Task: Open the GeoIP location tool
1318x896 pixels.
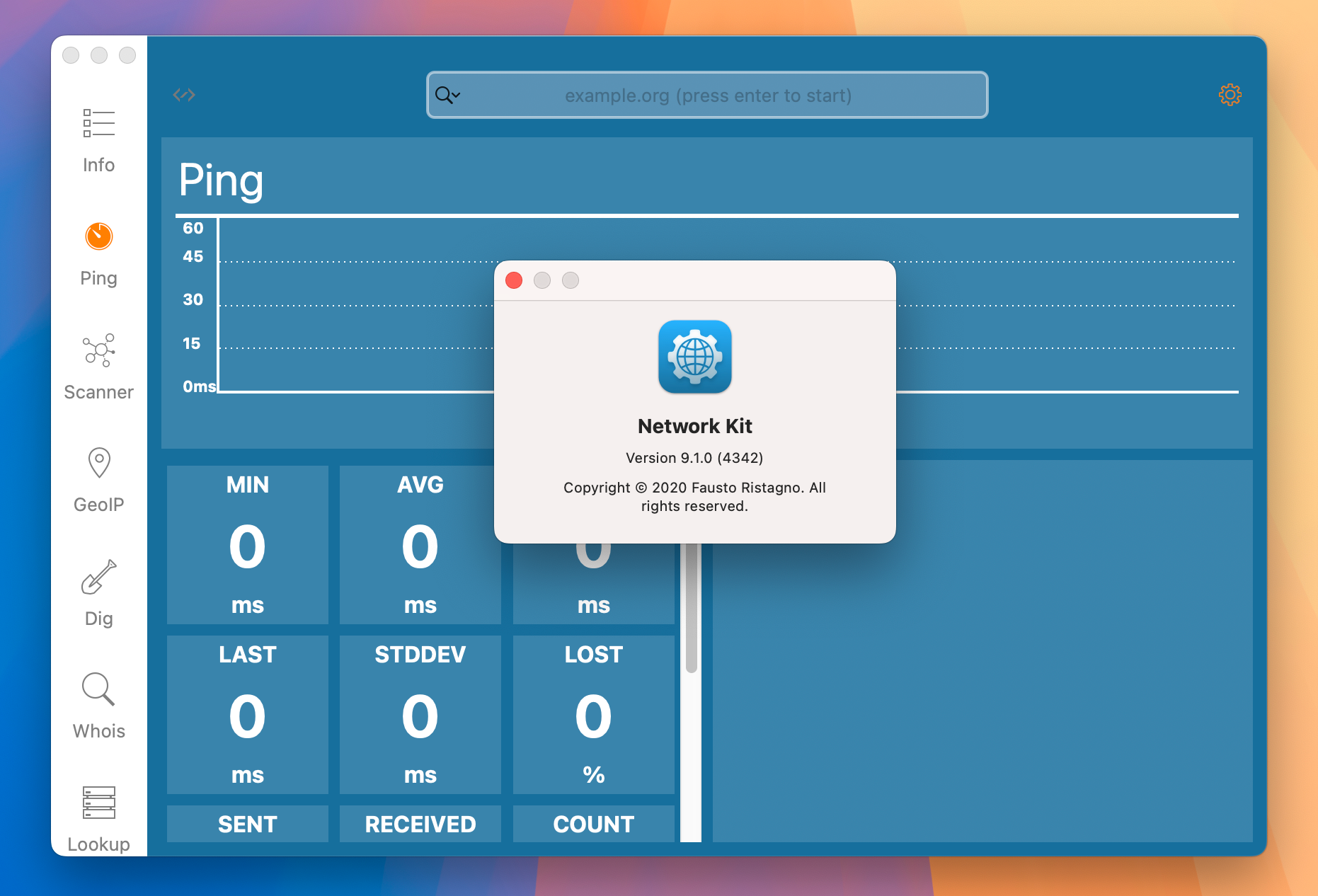Action: [98, 481]
